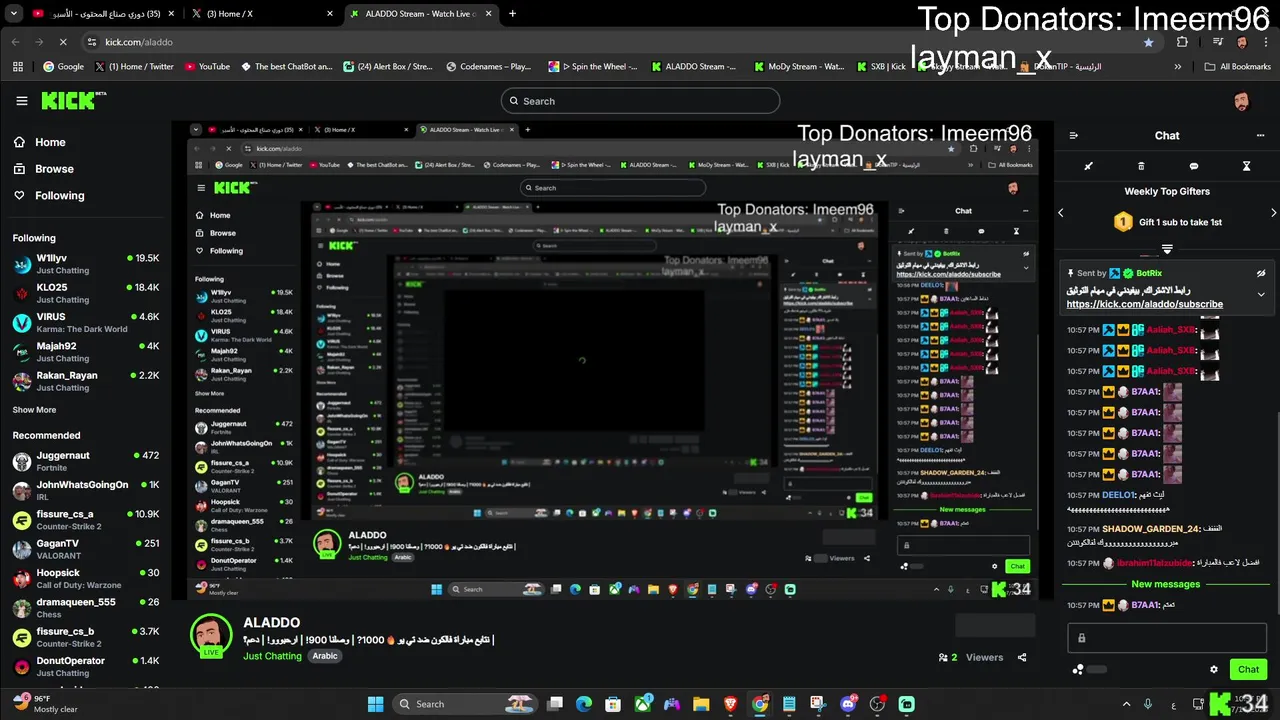Click the BotRix username in pinned message

click(x=1149, y=273)
